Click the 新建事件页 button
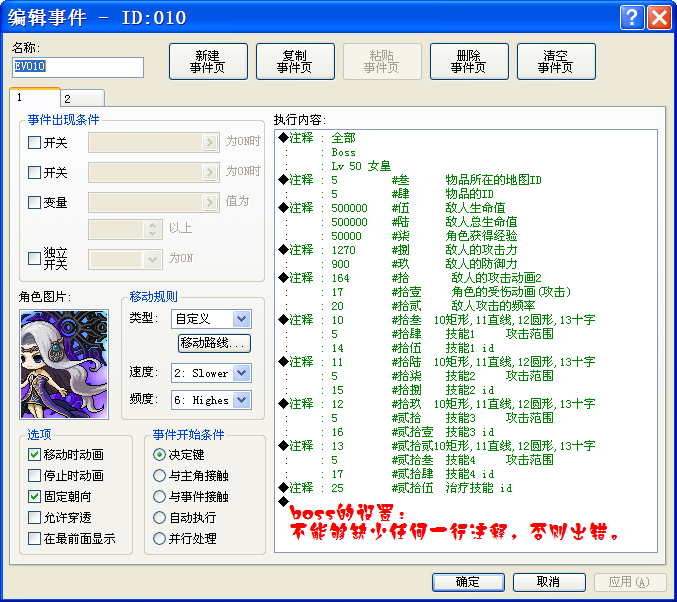Screen dimensions: 677x602 click(208, 61)
